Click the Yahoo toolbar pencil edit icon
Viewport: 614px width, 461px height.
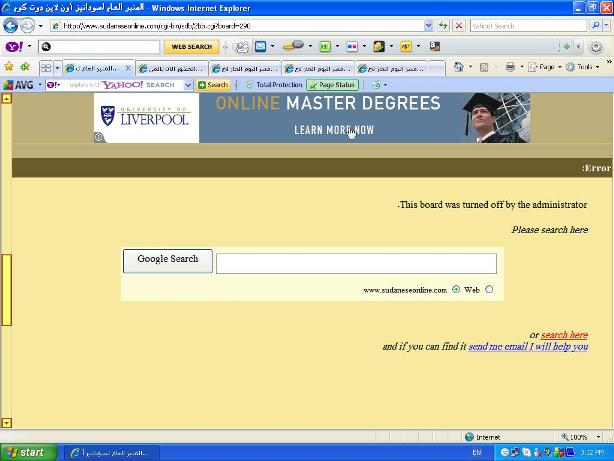tap(242, 47)
